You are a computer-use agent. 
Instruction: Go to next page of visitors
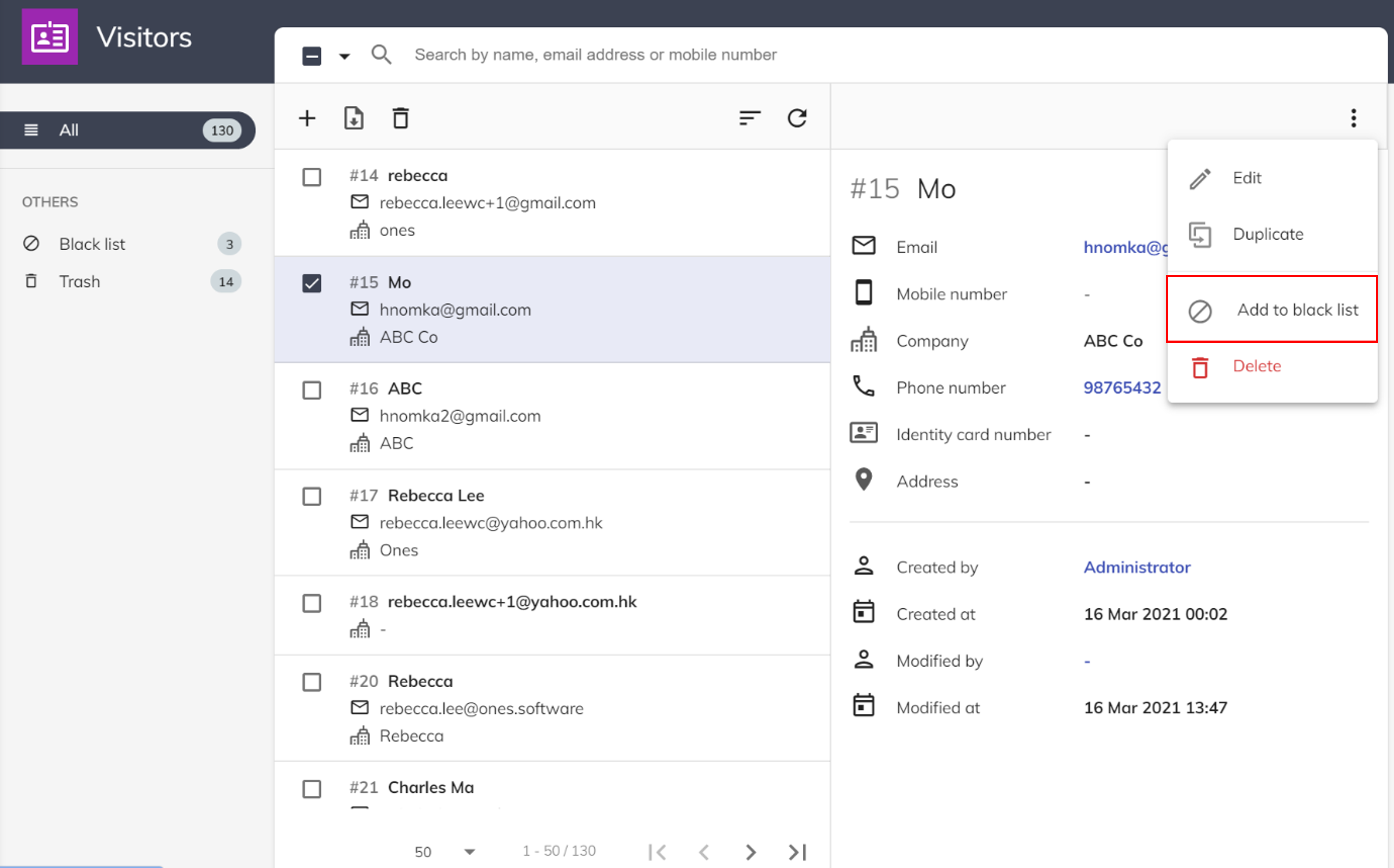click(x=750, y=852)
